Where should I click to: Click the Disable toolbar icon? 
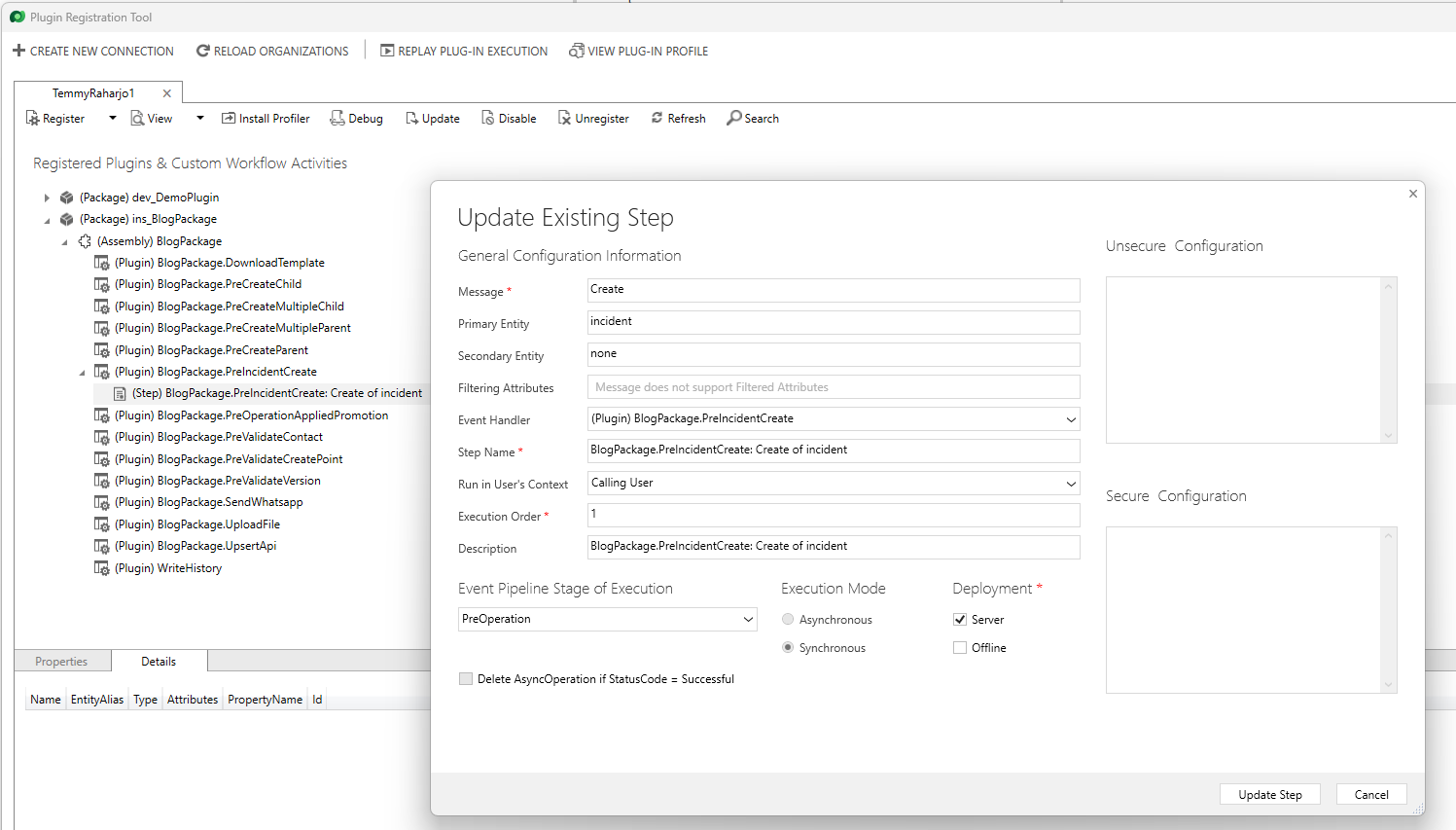tap(488, 118)
